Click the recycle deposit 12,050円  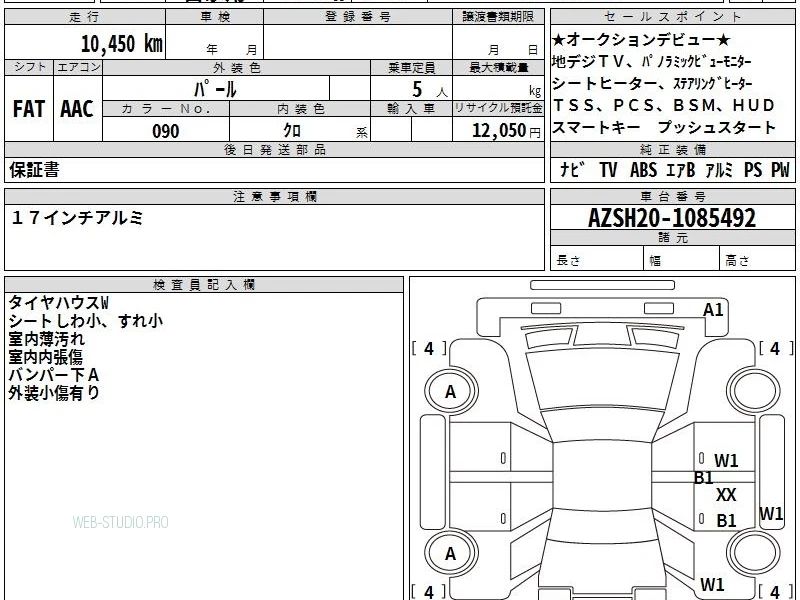tap(506, 131)
